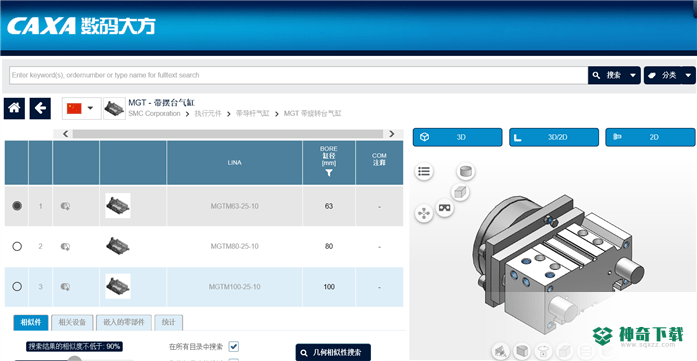Click the MGTM63-25-10 part name
The height and width of the screenshot is (361, 697).
(234, 206)
